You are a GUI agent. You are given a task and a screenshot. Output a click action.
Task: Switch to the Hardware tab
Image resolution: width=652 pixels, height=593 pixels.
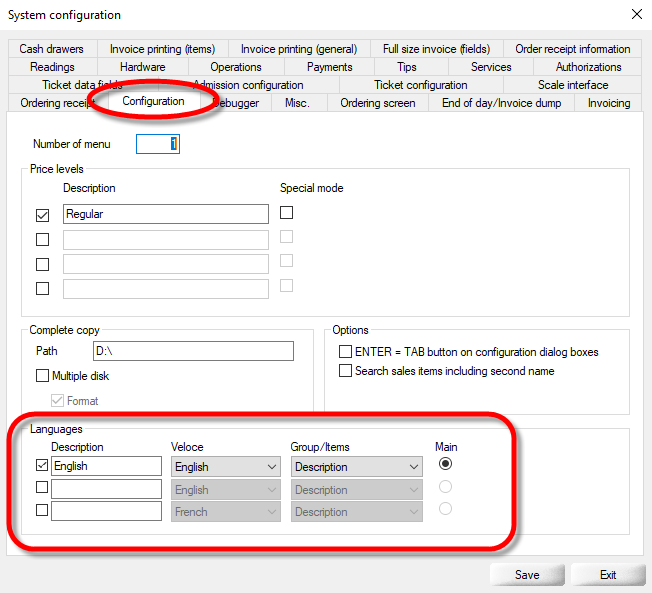(142, 67)
